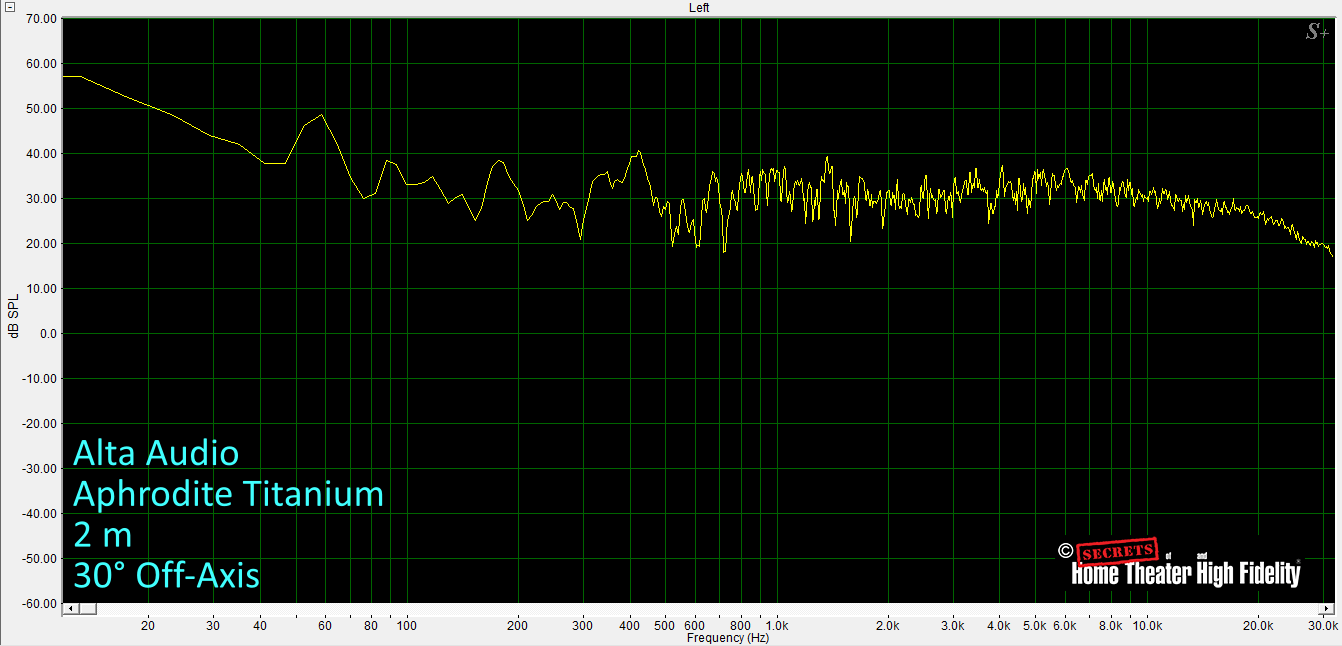Click the 'dB SPL' vertical axis label

coord(13,314)
